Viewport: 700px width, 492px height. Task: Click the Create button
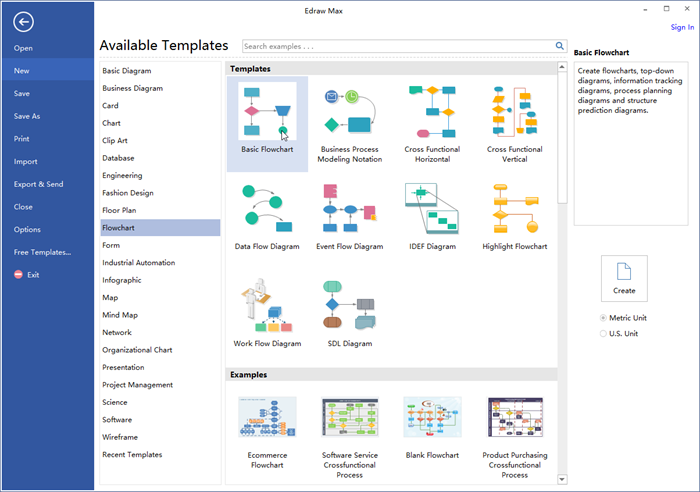click(624, 279)
